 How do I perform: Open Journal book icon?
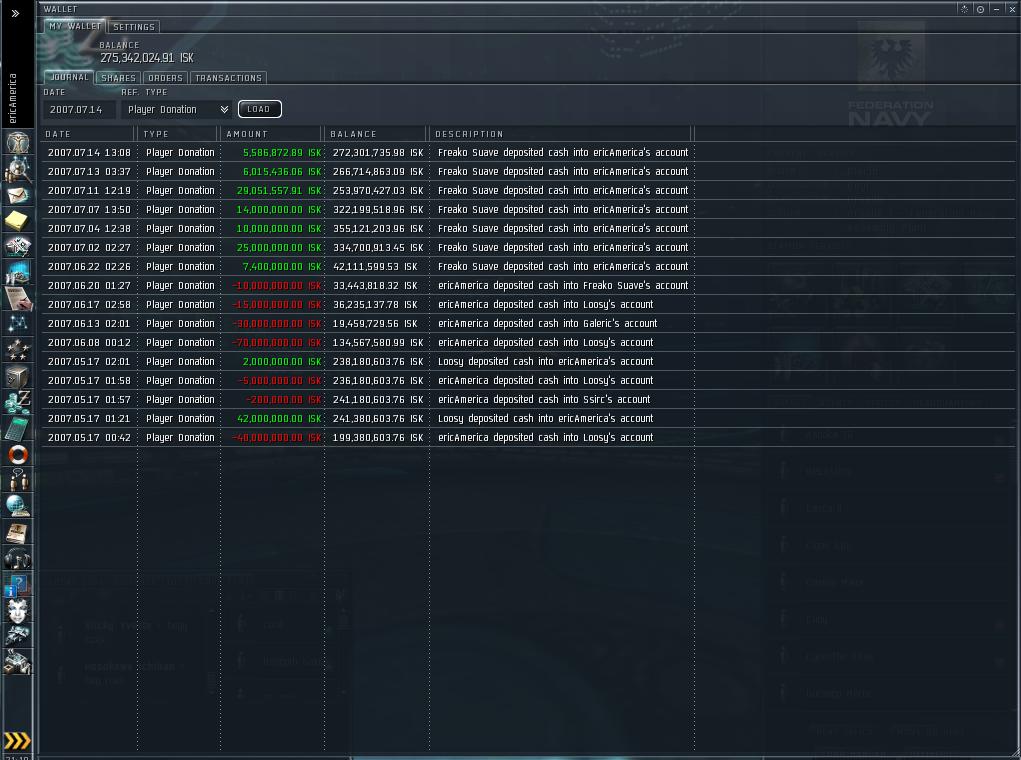18,533
